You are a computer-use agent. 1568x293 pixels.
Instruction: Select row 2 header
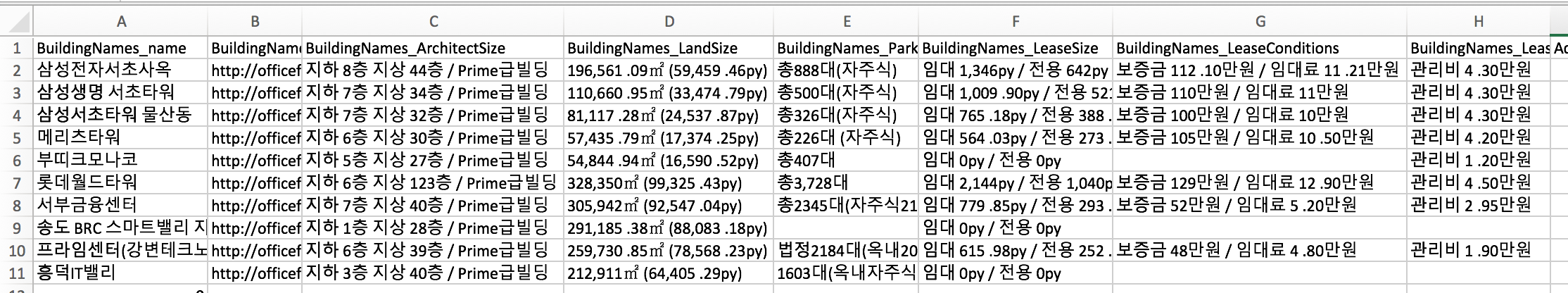(x=16, y=70)
